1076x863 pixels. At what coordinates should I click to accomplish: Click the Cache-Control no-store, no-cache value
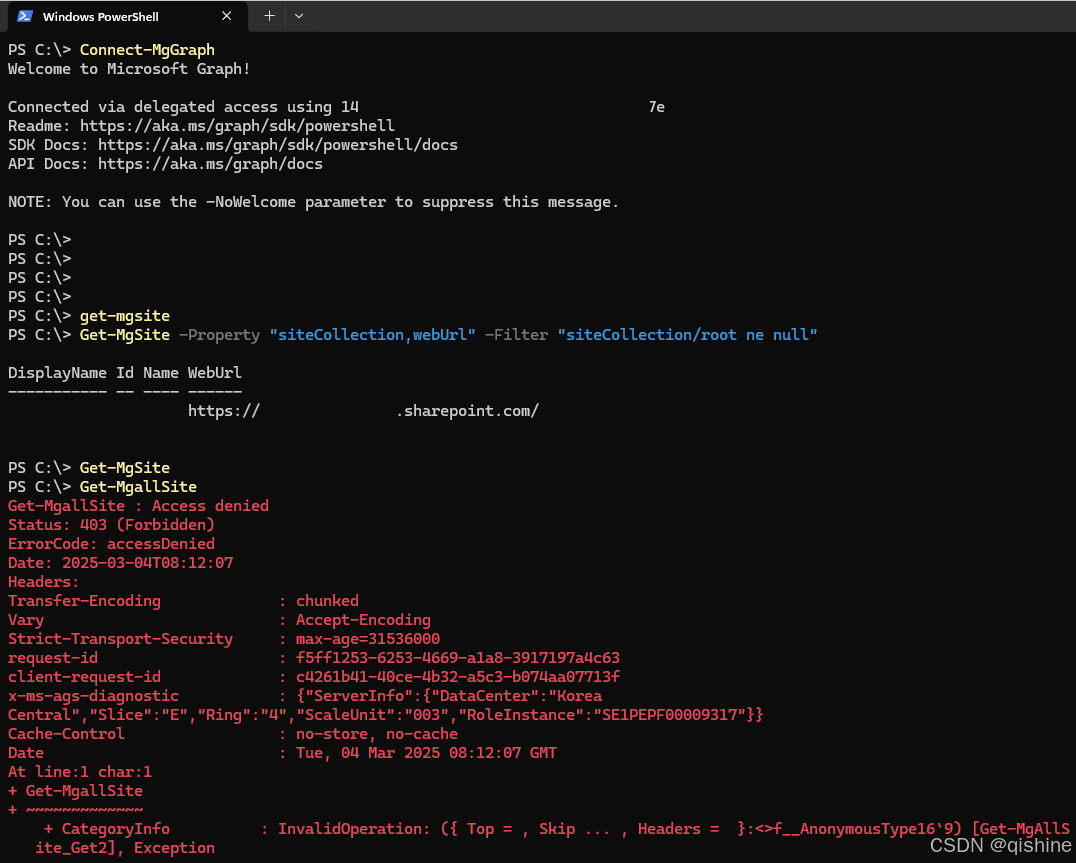pyautogui.click(x=377, y=733)
